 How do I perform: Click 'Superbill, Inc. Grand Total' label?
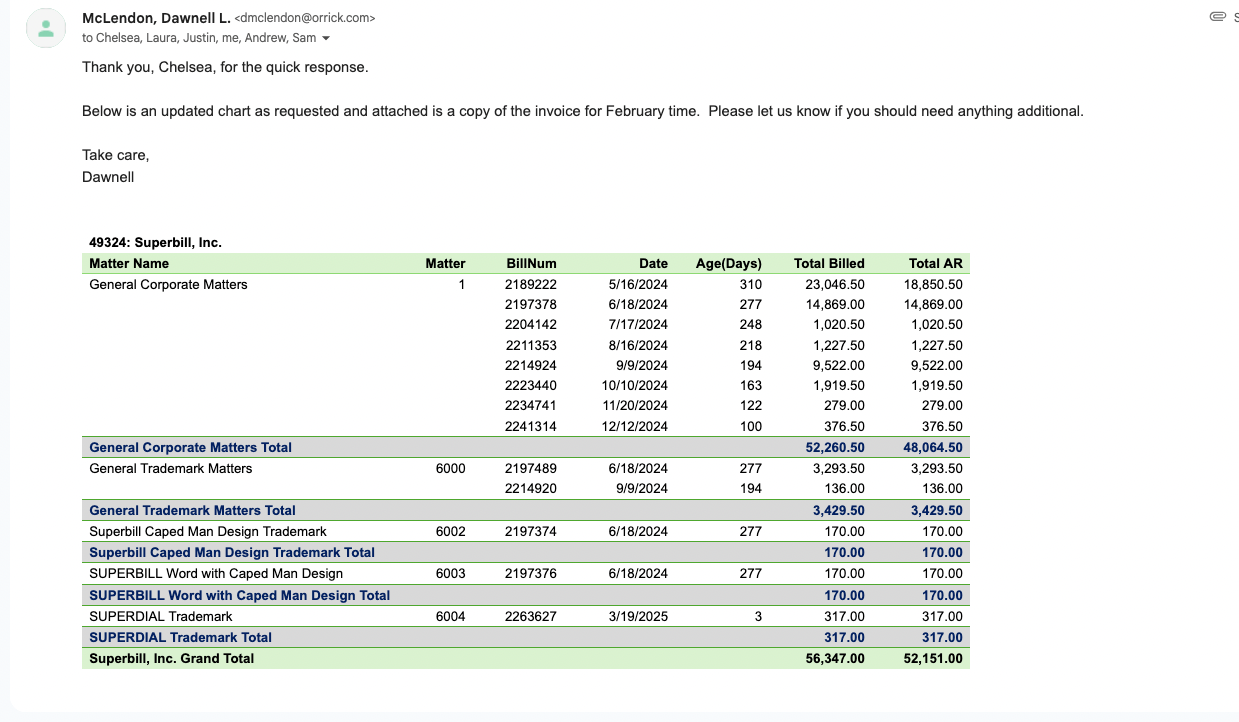tap(171, 658)
